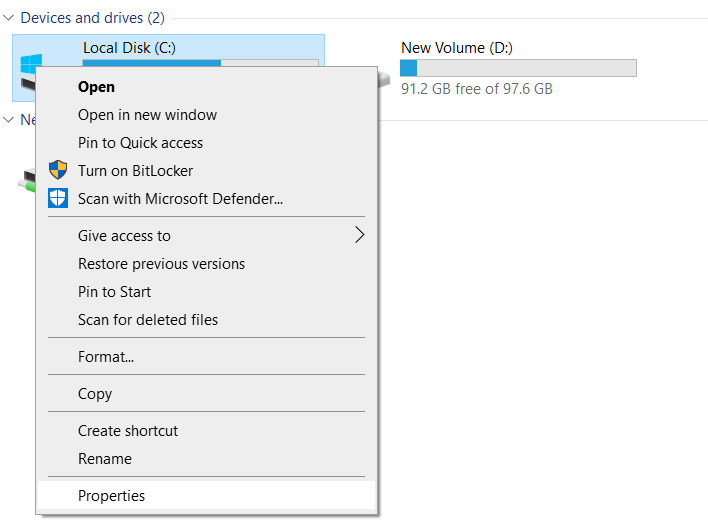
Task: Select Copy in the context menu
Action: pyautogui.click(x=206, y=394)
